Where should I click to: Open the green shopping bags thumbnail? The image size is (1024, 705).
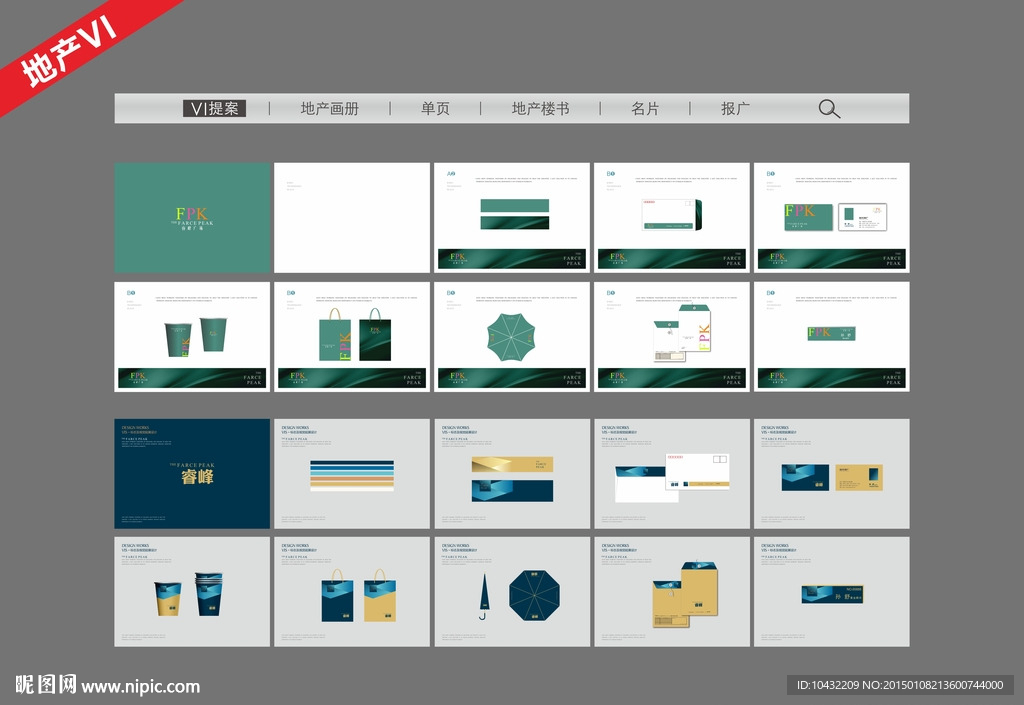tap(352, 337)
